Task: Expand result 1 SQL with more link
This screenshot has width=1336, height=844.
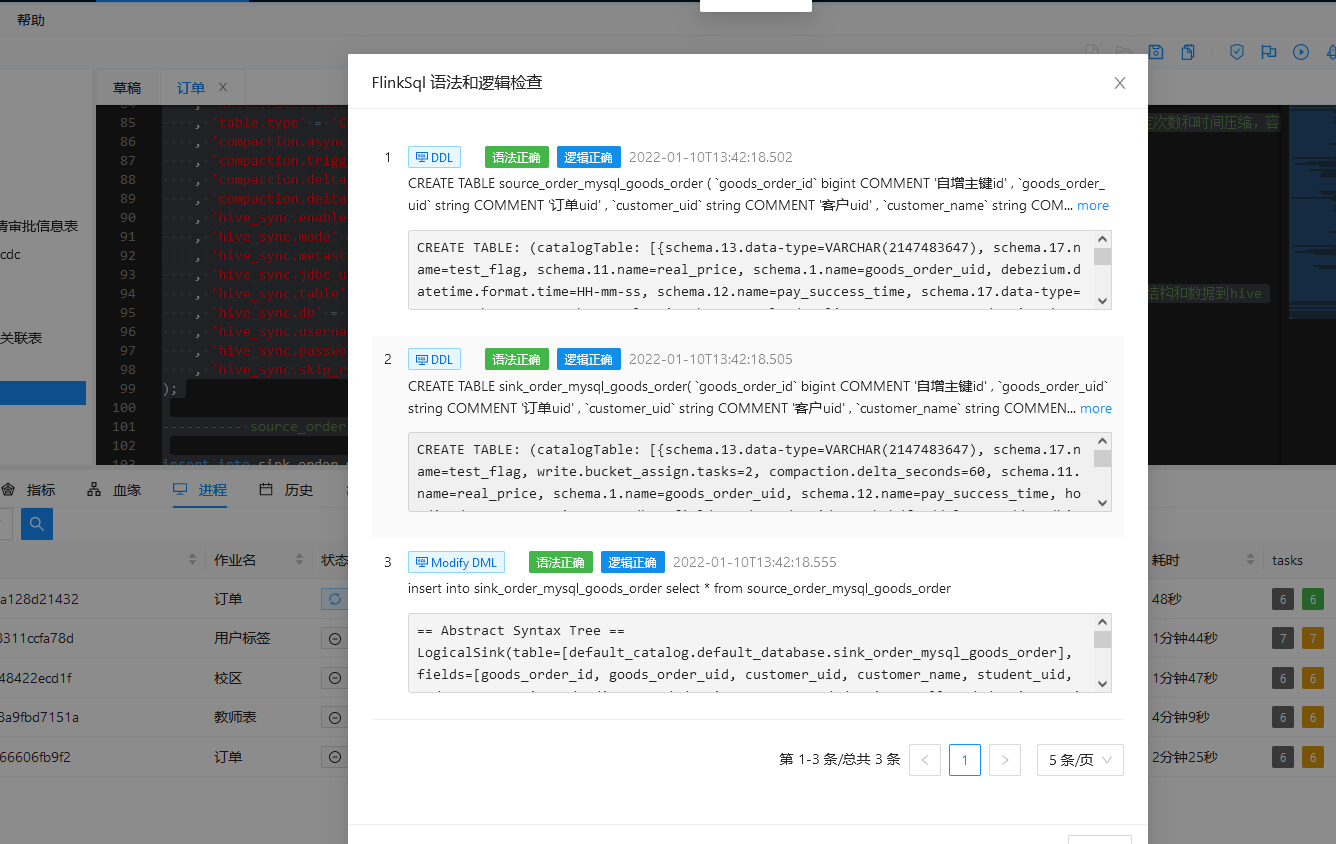Action: [x=1093, y=205]
